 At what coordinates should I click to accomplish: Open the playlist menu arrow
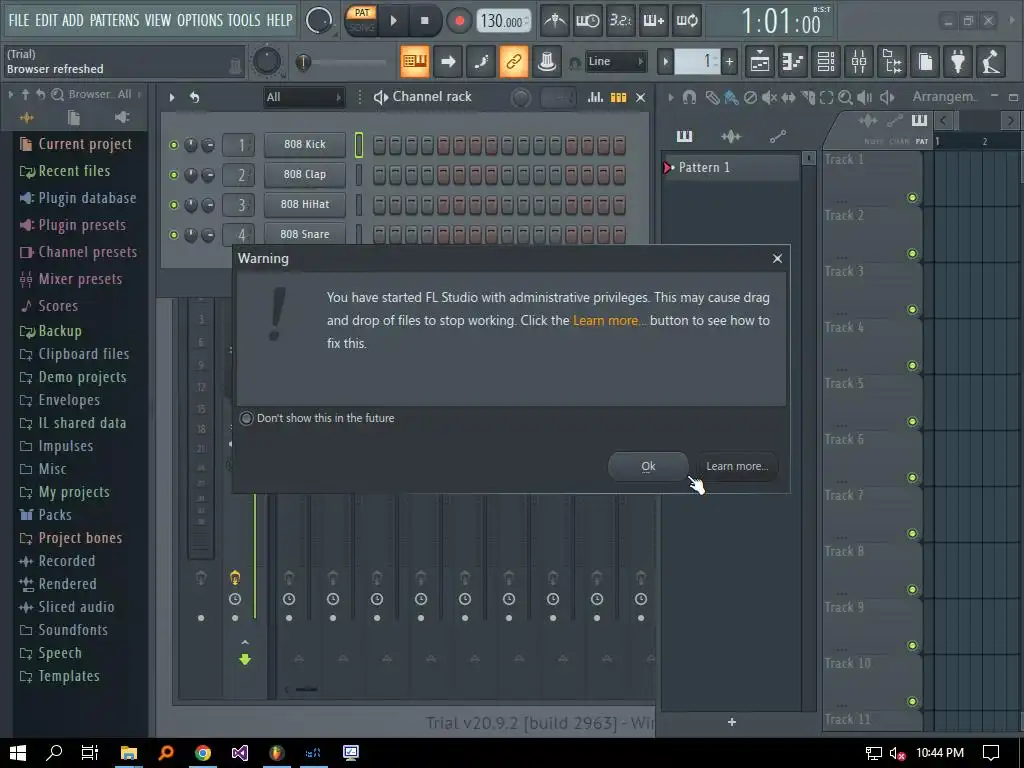click(670, 97)
